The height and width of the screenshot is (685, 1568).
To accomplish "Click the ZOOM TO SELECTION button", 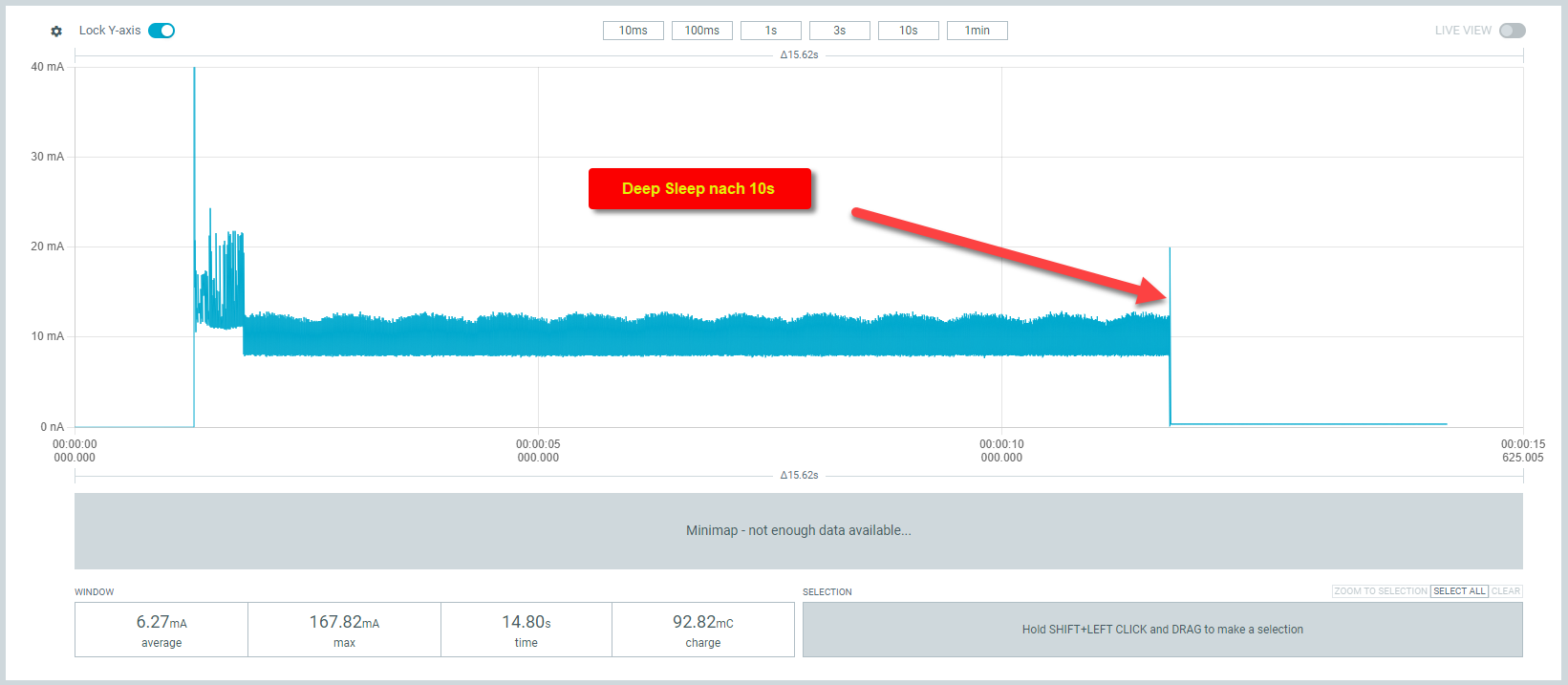I will pos(1380,591).
